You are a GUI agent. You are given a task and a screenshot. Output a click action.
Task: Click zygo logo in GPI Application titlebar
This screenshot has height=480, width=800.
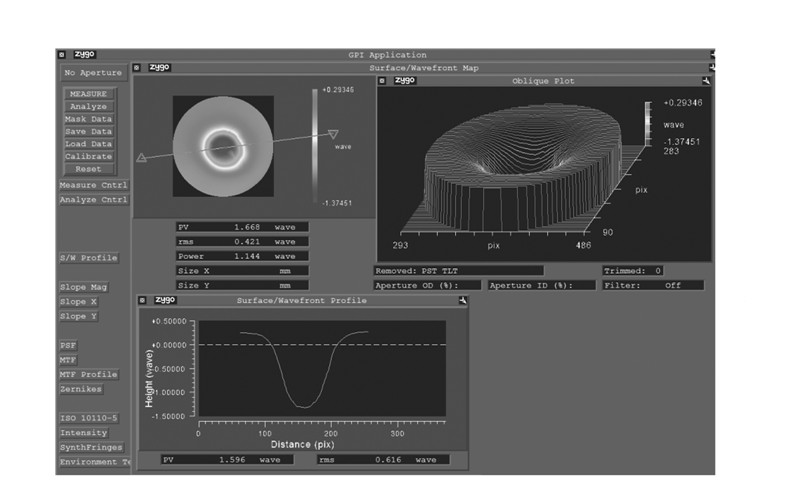85,54
